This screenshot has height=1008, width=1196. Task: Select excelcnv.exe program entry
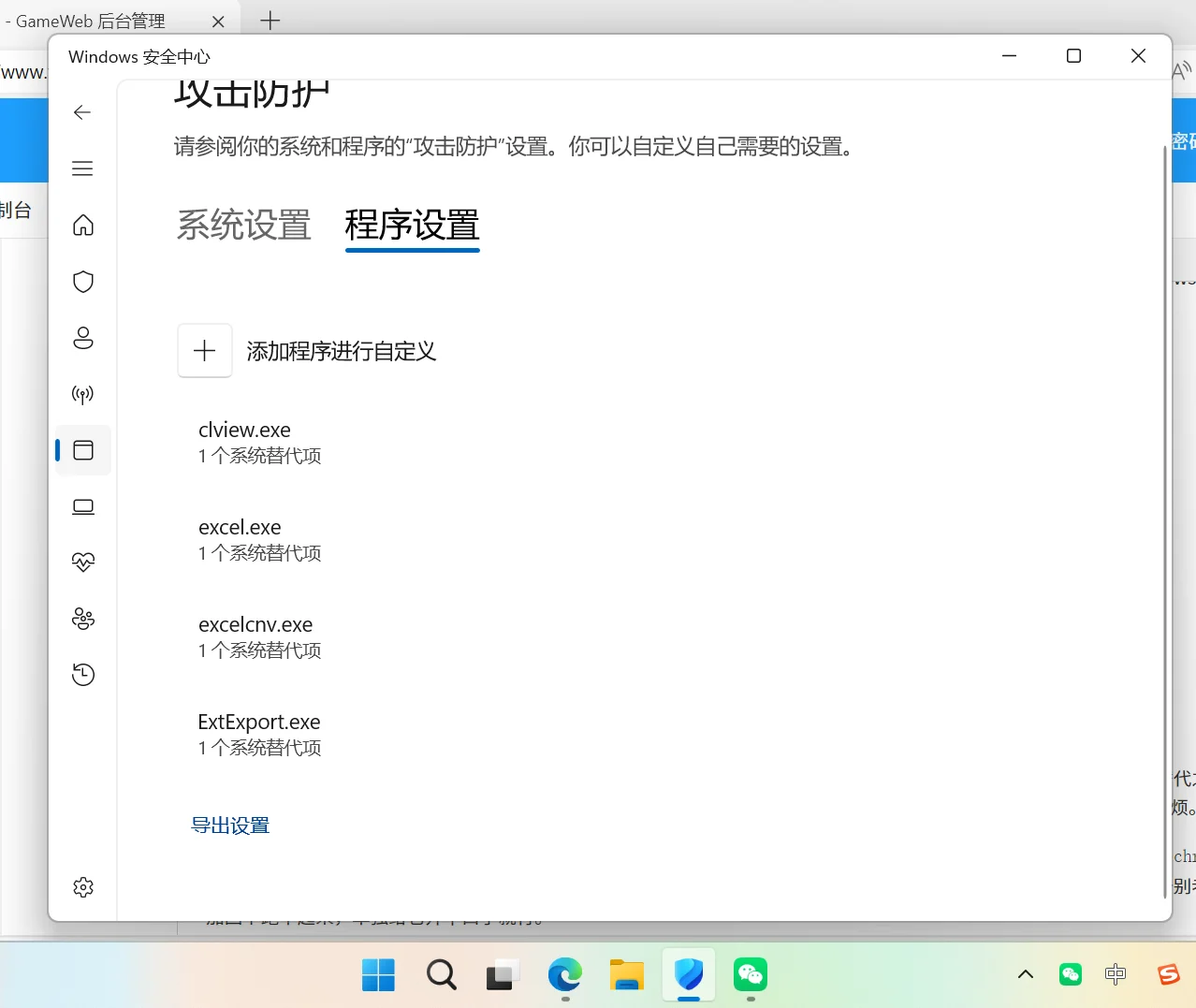pyautogui.click(x=260, y=637)
